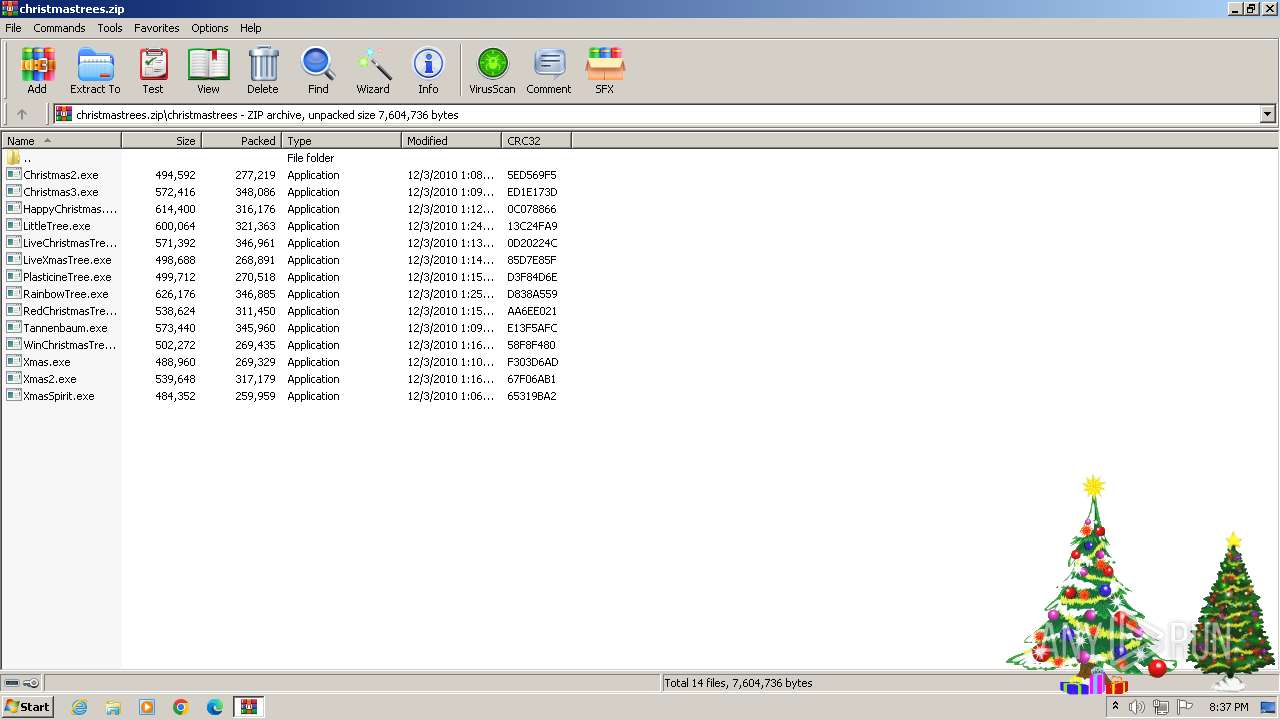Screen dimensions: 1280x720
Task: Click the Delete trash can icon
Action: tap(263, 71)
